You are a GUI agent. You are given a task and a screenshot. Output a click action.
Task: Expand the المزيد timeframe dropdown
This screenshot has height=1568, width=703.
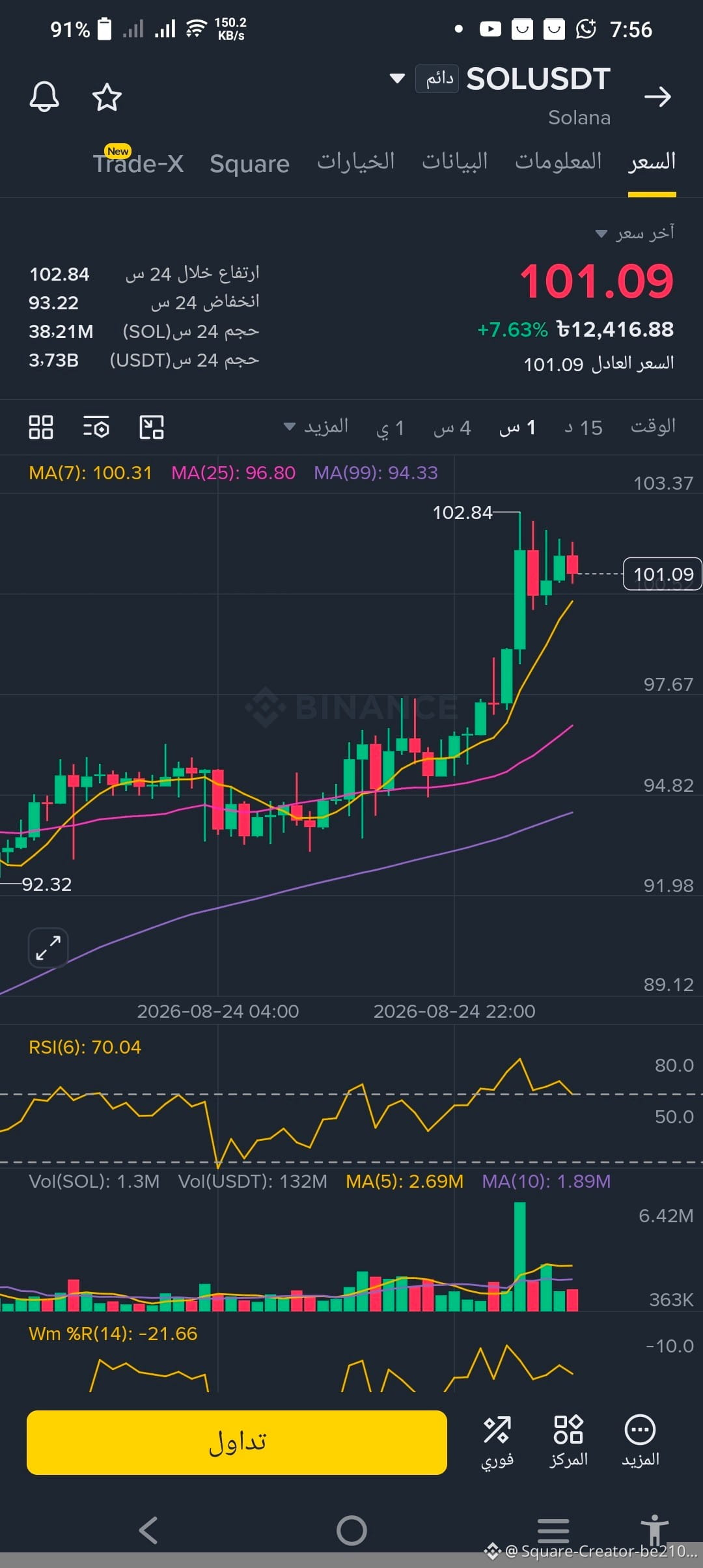click(316, 427)
